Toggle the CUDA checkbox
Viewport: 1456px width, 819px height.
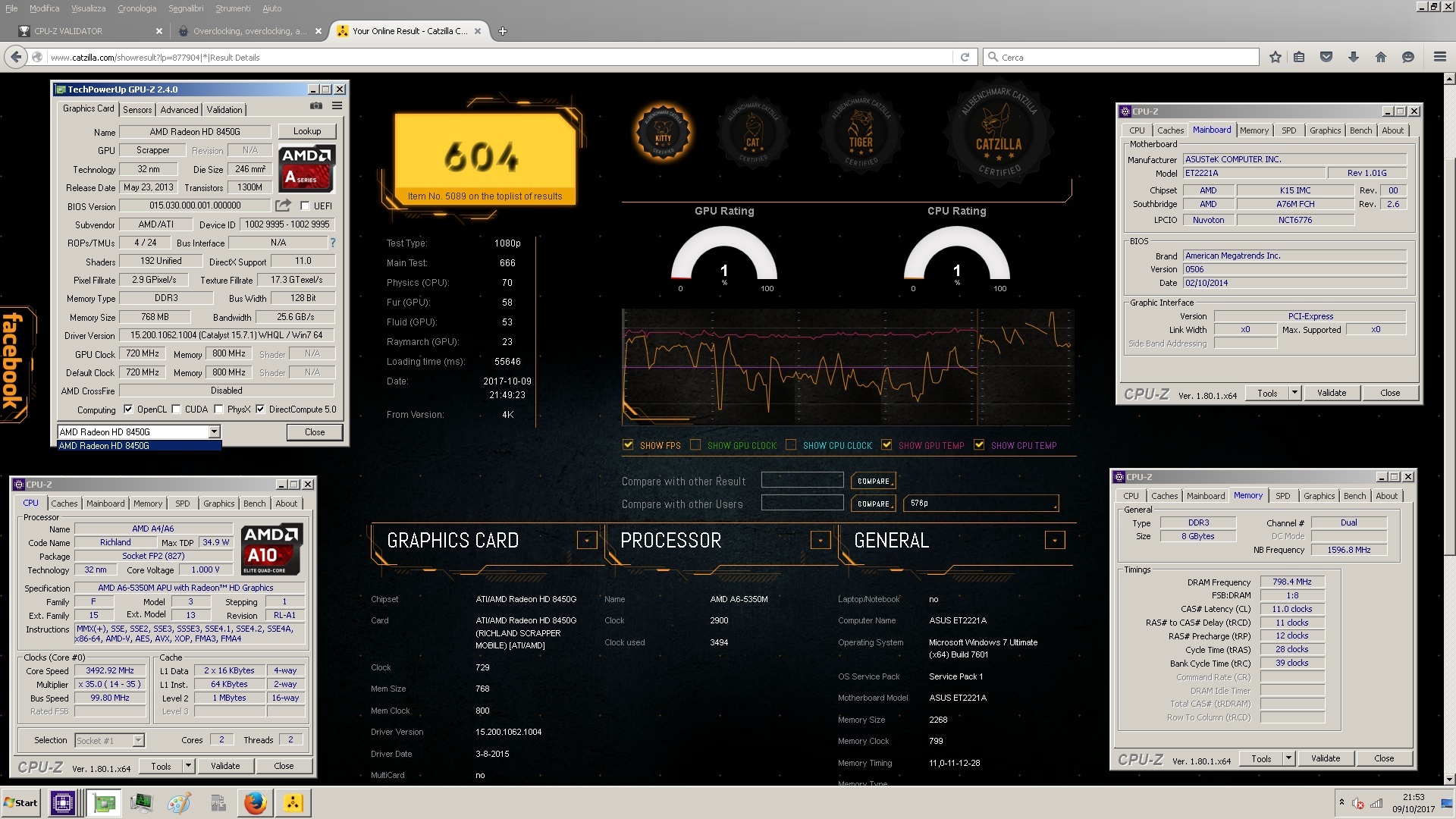point(176,409)
